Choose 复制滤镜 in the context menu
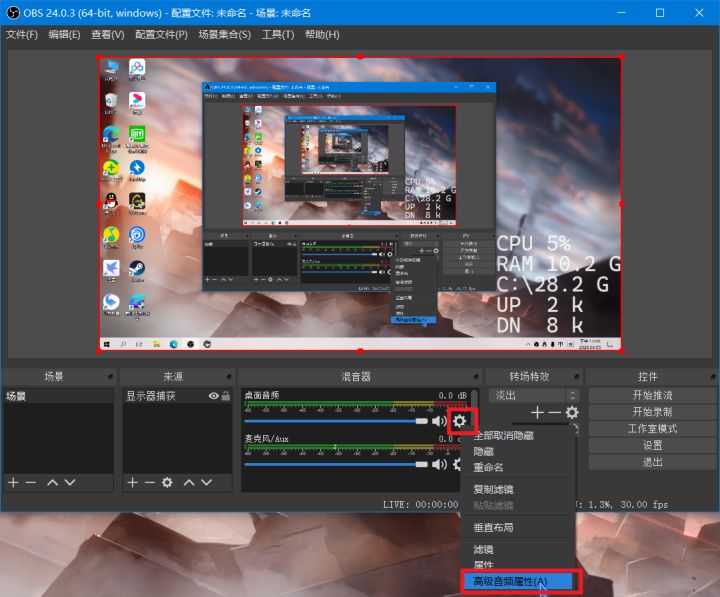The image size is (720, 597). pos(518,490)
